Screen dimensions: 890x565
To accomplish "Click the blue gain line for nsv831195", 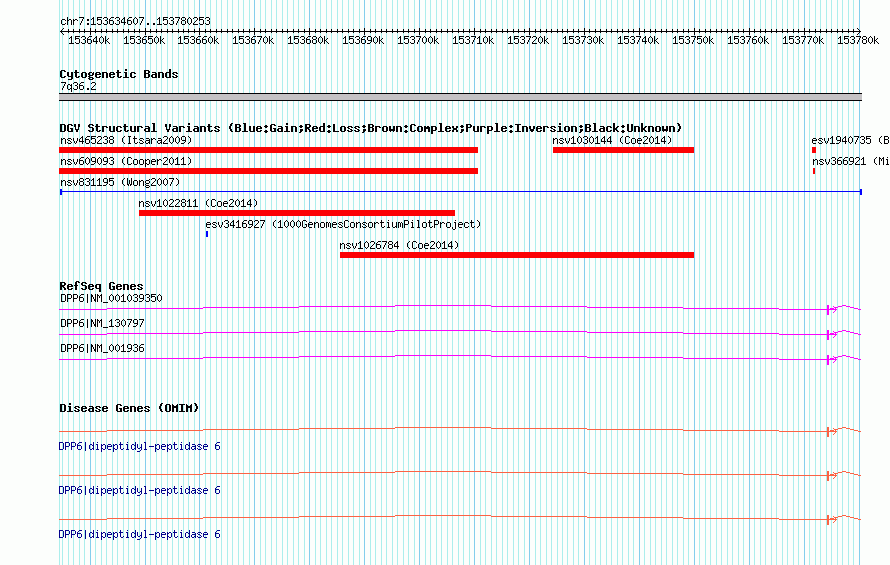I will [461, 192].
